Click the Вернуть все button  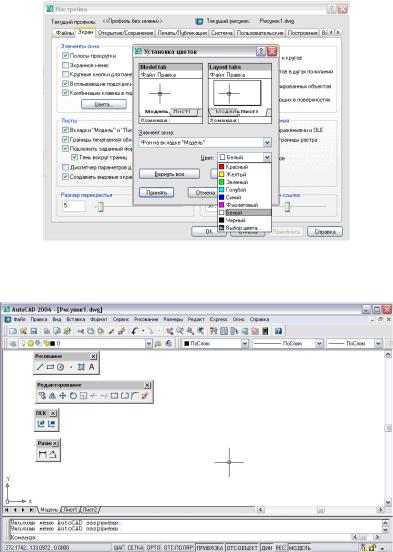coord(169,174)
